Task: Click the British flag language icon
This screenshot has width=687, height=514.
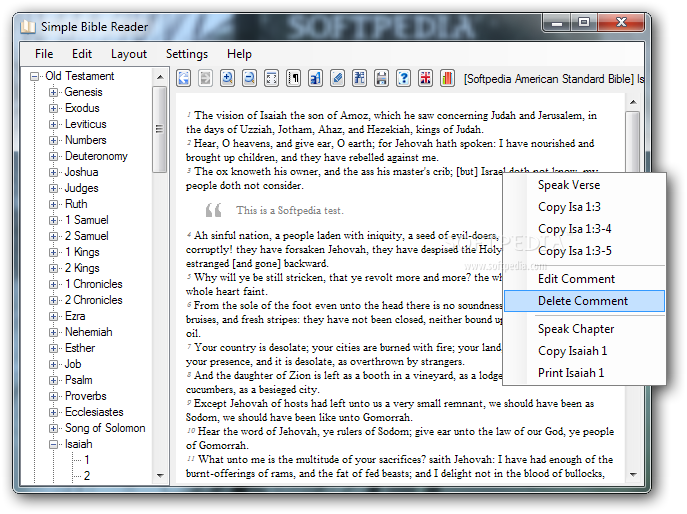Action: click(x=425, y=78)
